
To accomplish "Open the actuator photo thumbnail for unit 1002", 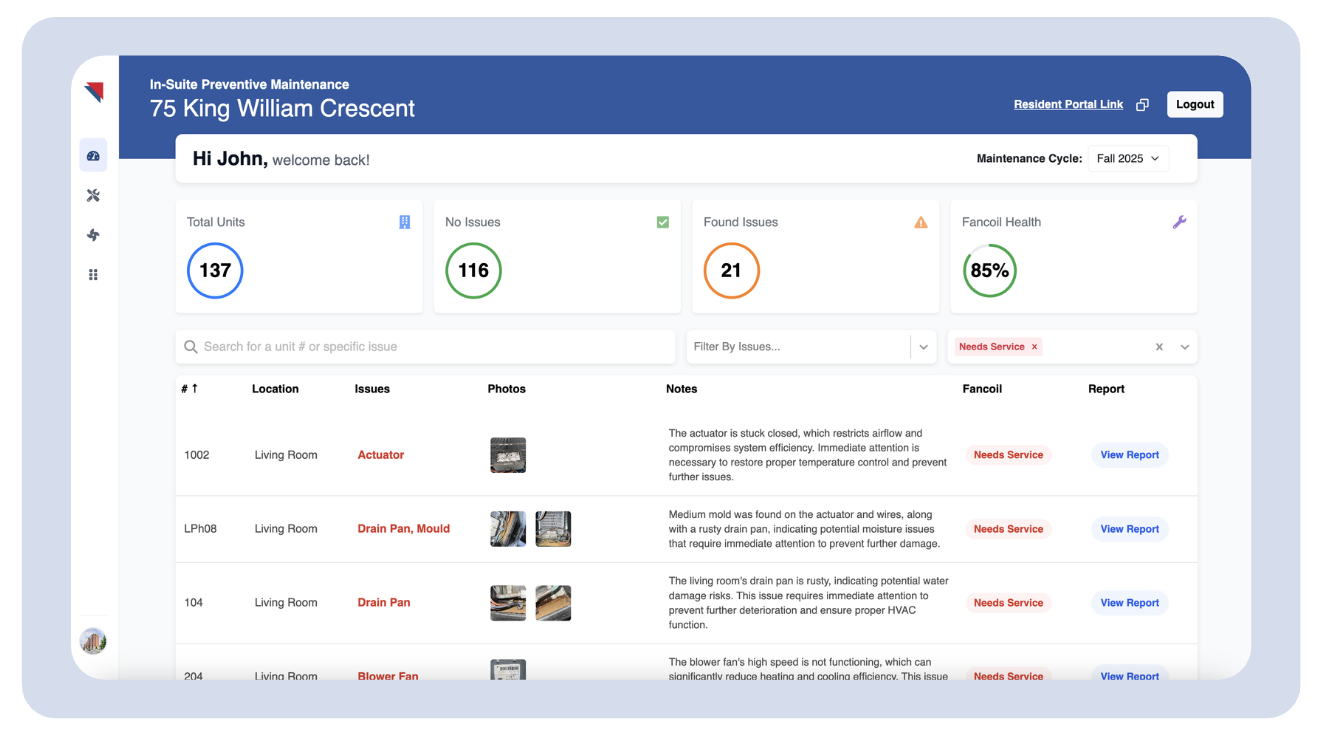I will pos(508,454).
